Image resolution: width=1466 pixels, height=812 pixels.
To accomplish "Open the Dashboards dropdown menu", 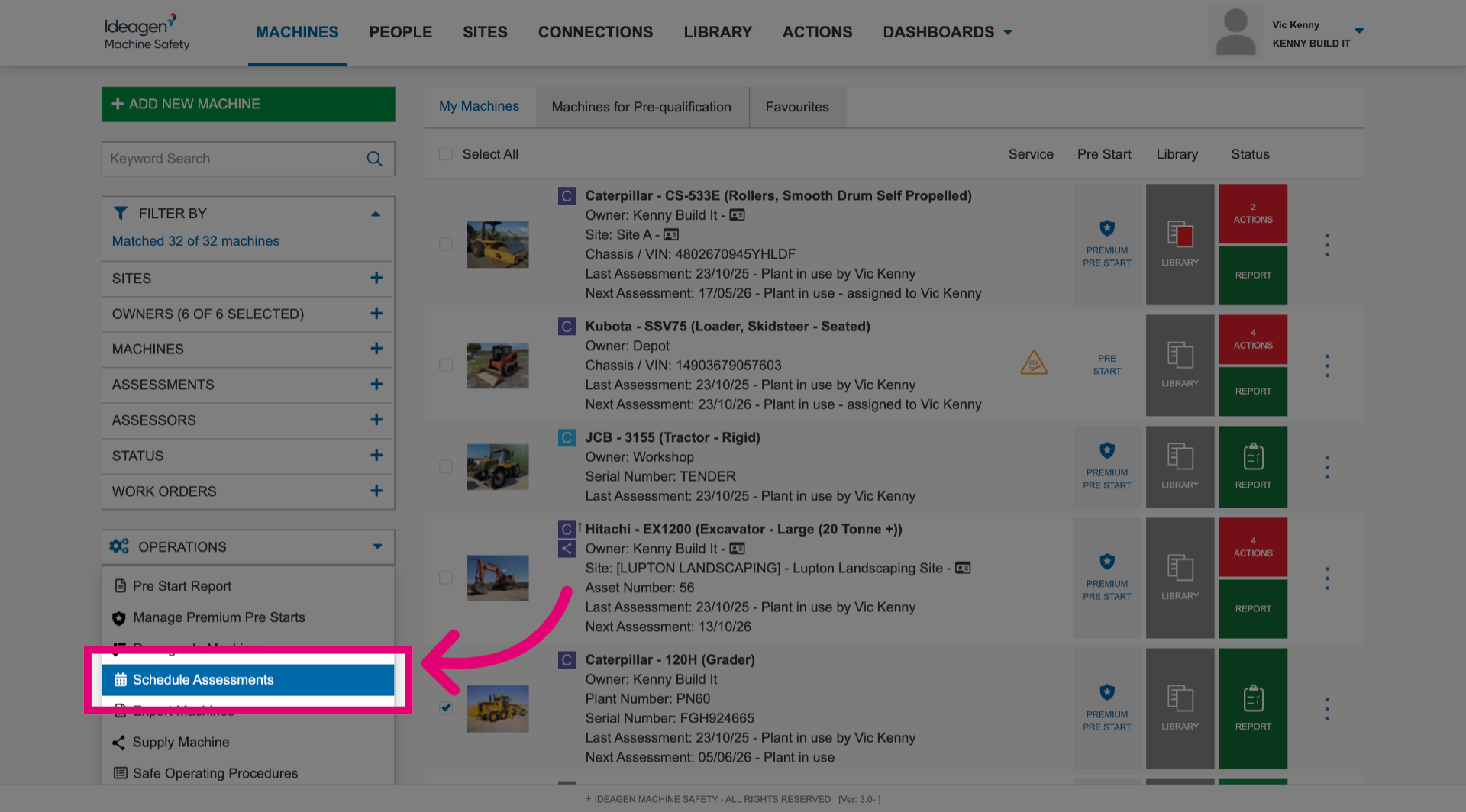I will [x=948, y=32].
